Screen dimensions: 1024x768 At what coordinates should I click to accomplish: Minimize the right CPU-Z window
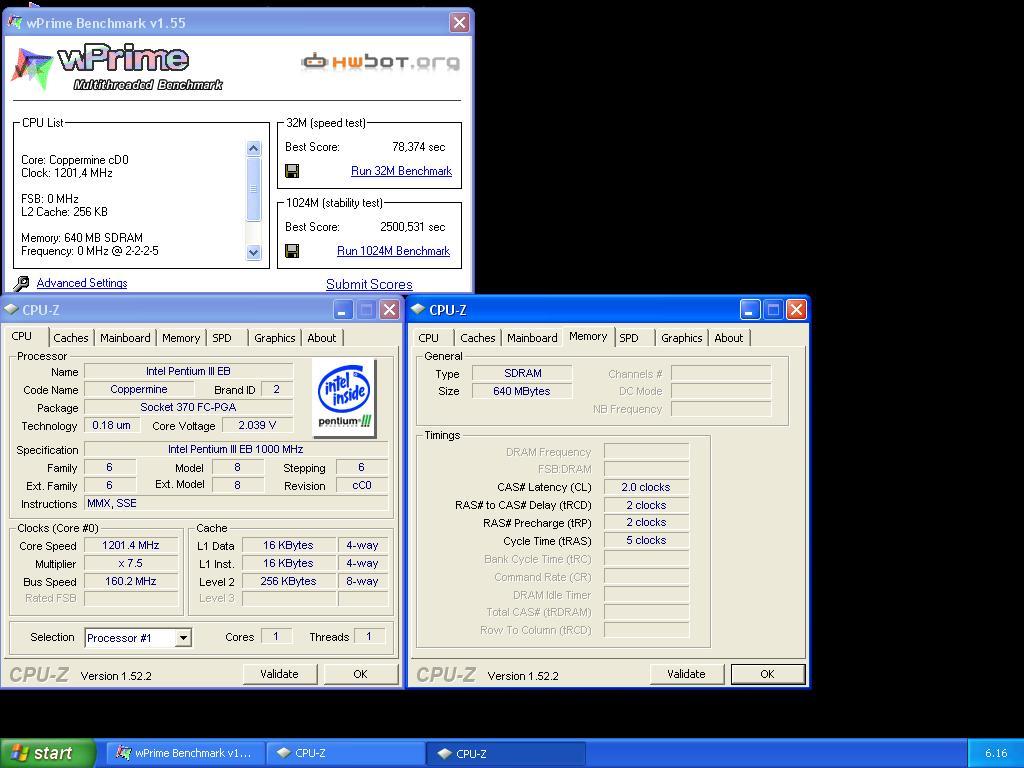point(750,310)
